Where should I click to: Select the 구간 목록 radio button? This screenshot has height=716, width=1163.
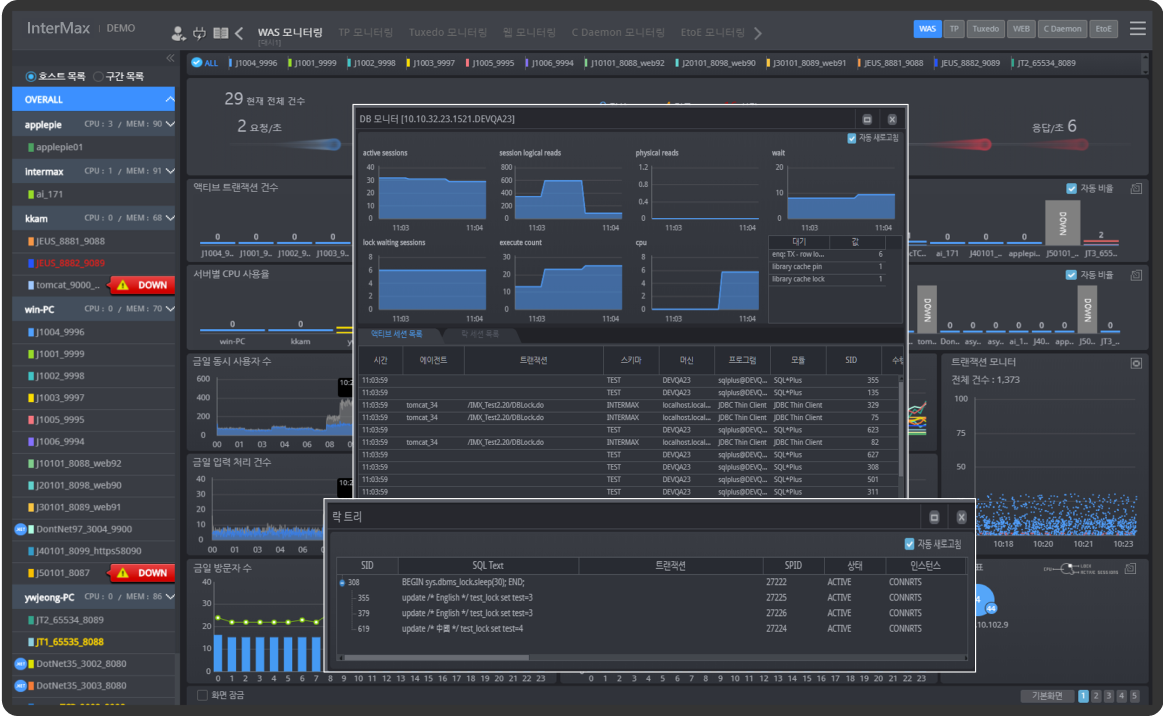98,76
